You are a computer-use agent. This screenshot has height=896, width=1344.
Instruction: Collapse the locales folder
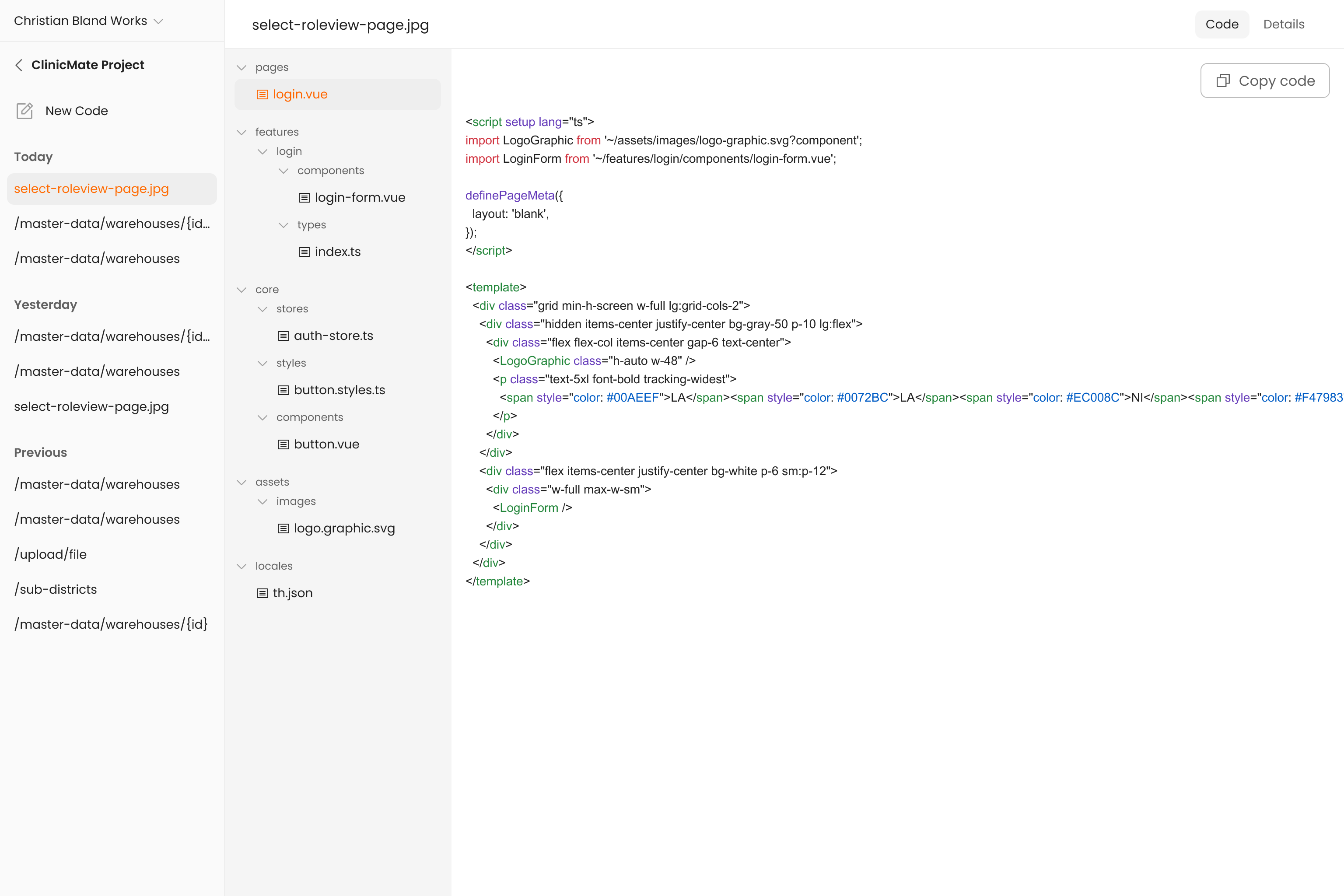[241, 566]
